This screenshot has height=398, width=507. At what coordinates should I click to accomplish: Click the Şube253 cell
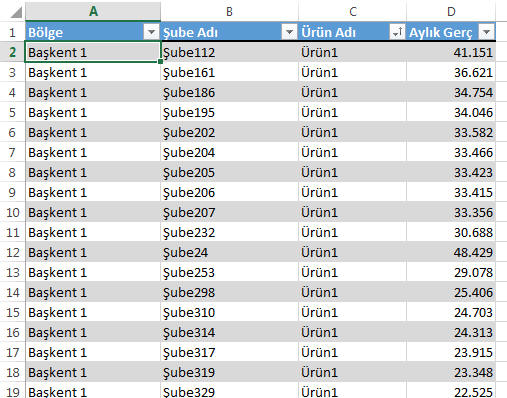click(229, 272)
